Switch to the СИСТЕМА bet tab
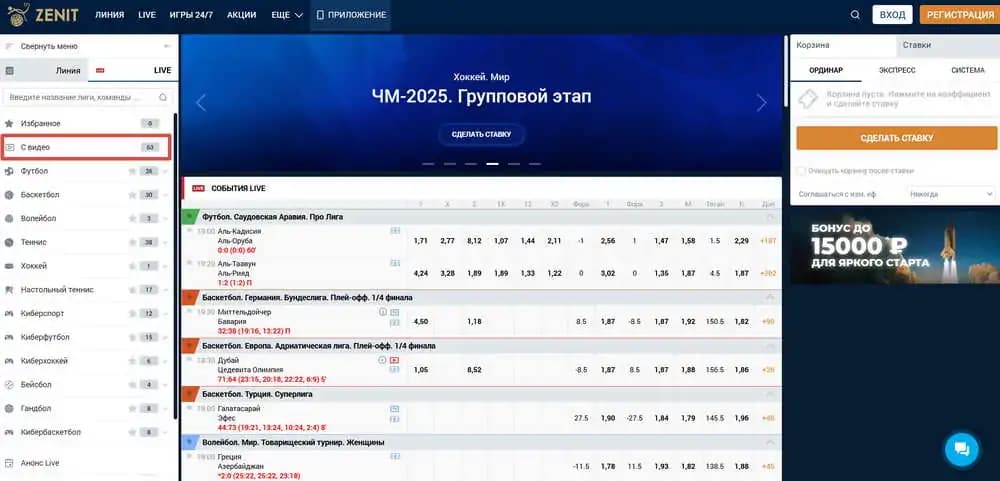1000x481 pixels. click(967, 70)
